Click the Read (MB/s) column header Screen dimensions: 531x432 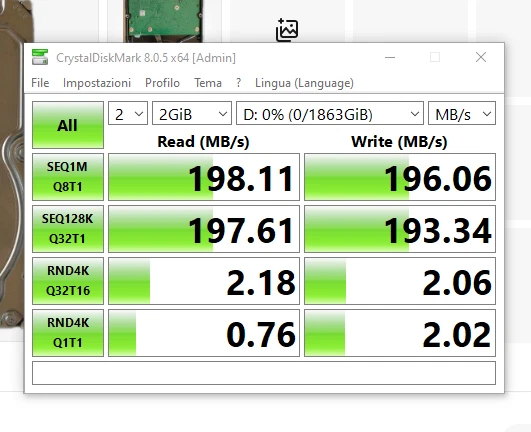click(203, 142)
